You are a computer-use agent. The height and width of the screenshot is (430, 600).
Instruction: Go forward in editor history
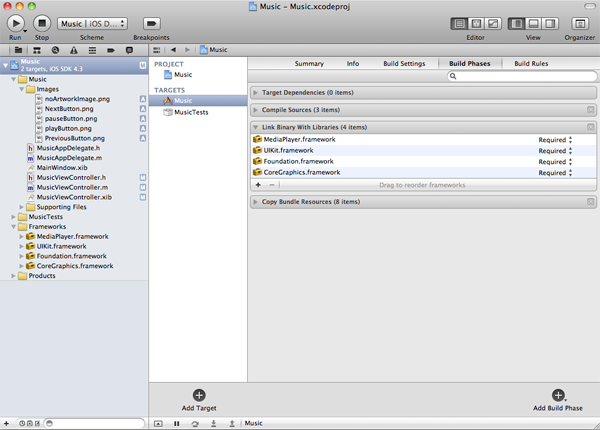[187, 50]
